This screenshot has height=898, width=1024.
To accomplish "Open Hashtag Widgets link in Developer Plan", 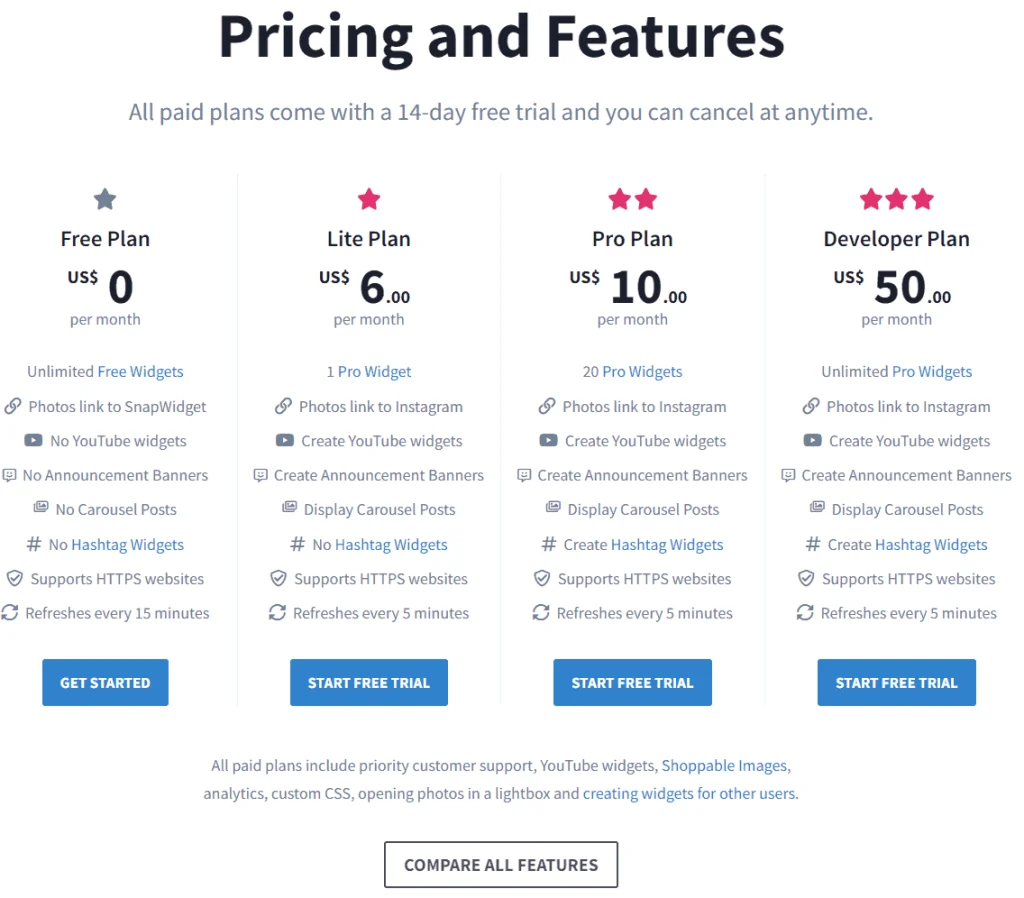I will tap(931, 545).
